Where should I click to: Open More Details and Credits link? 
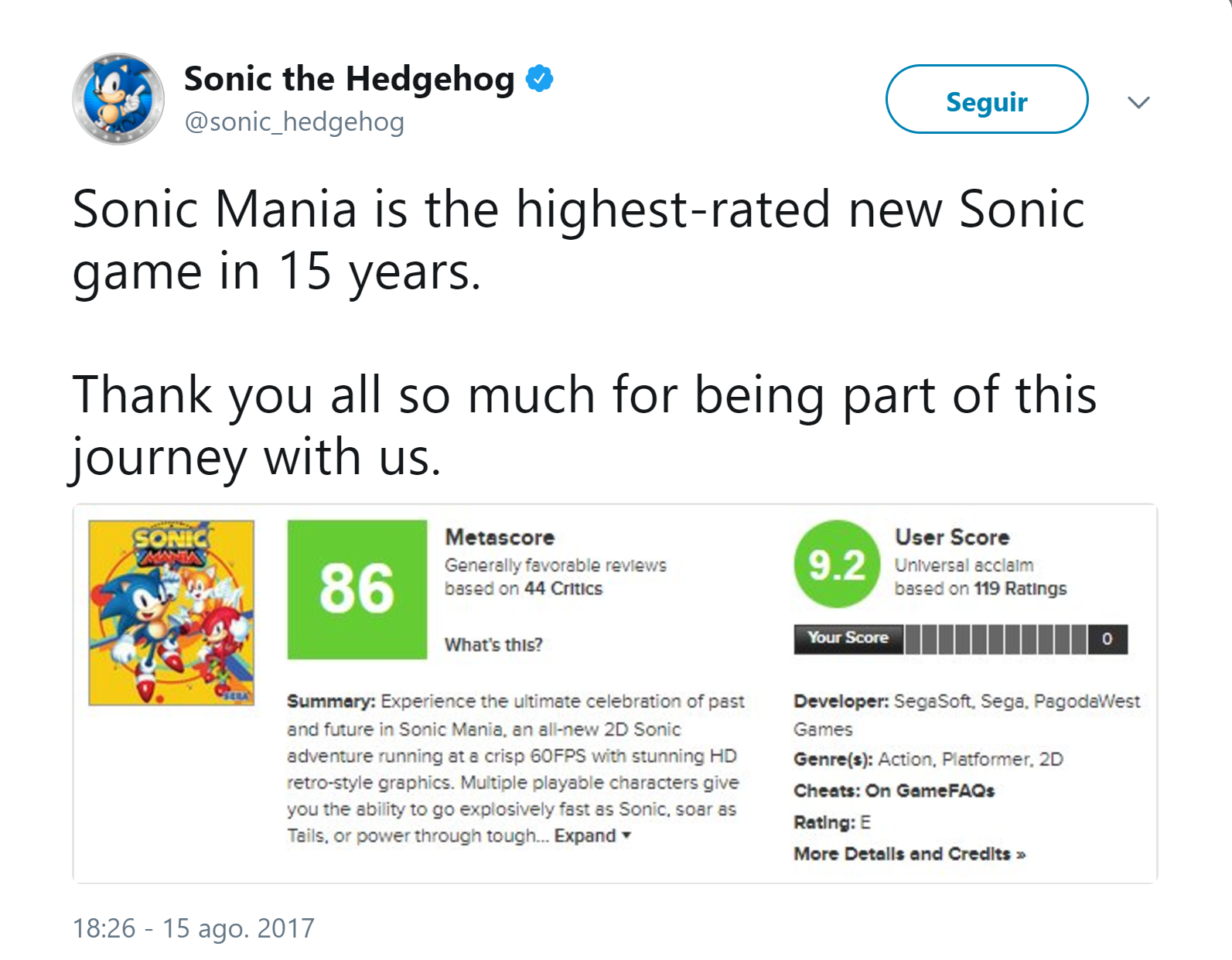coord(909,854)
